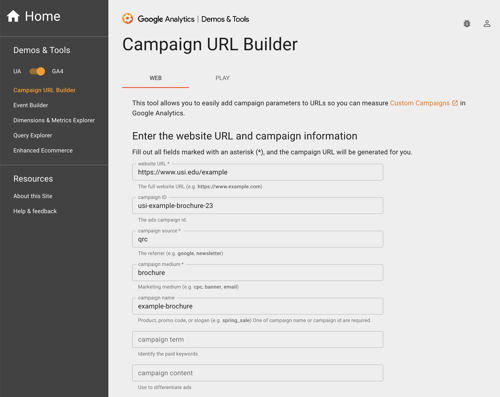
Task: Click the 'Use to differentiate ads' hint text
Action: pyautogui.click(x=165, y=387)
